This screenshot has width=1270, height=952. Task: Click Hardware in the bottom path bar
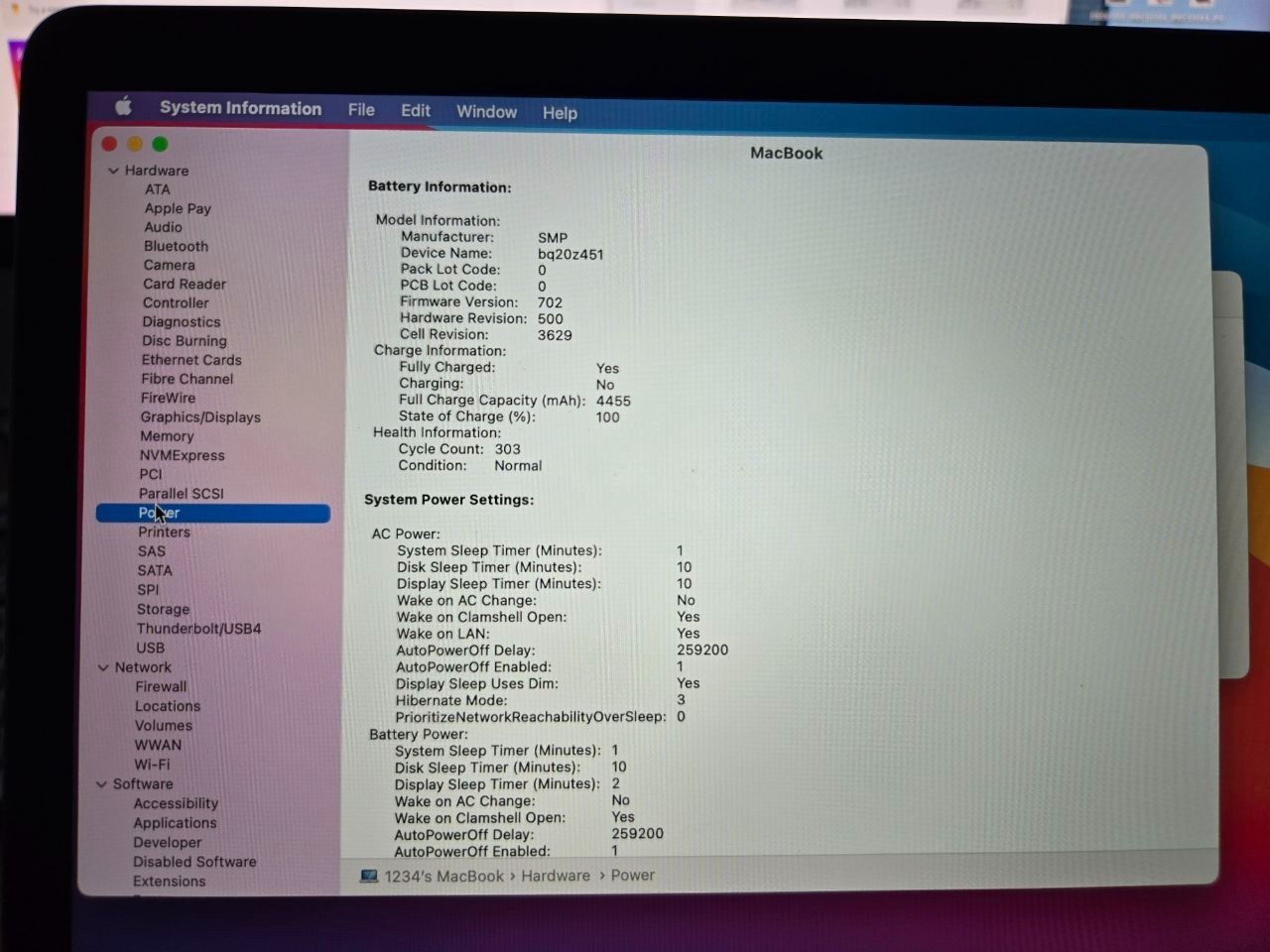coord(555,876)
